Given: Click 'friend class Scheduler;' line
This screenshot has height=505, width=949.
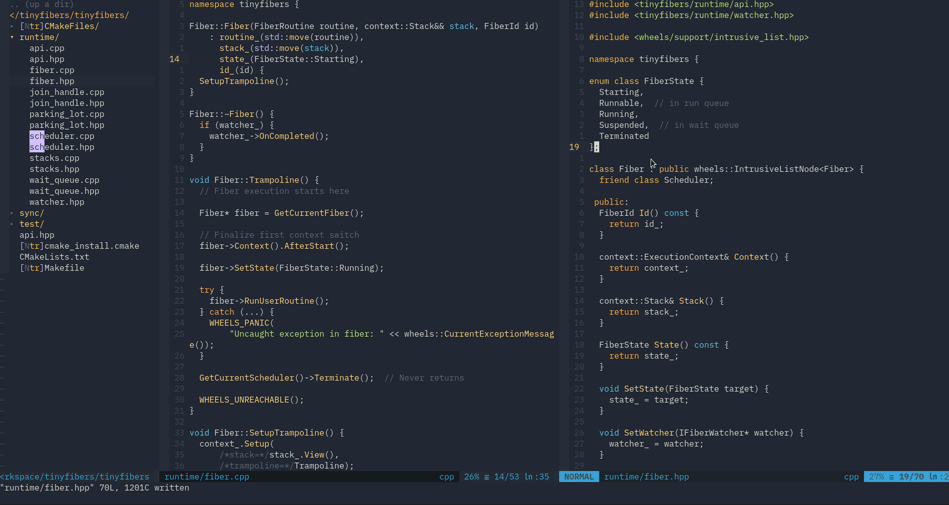Looking at the screenshot, I should tap(657, 180).
